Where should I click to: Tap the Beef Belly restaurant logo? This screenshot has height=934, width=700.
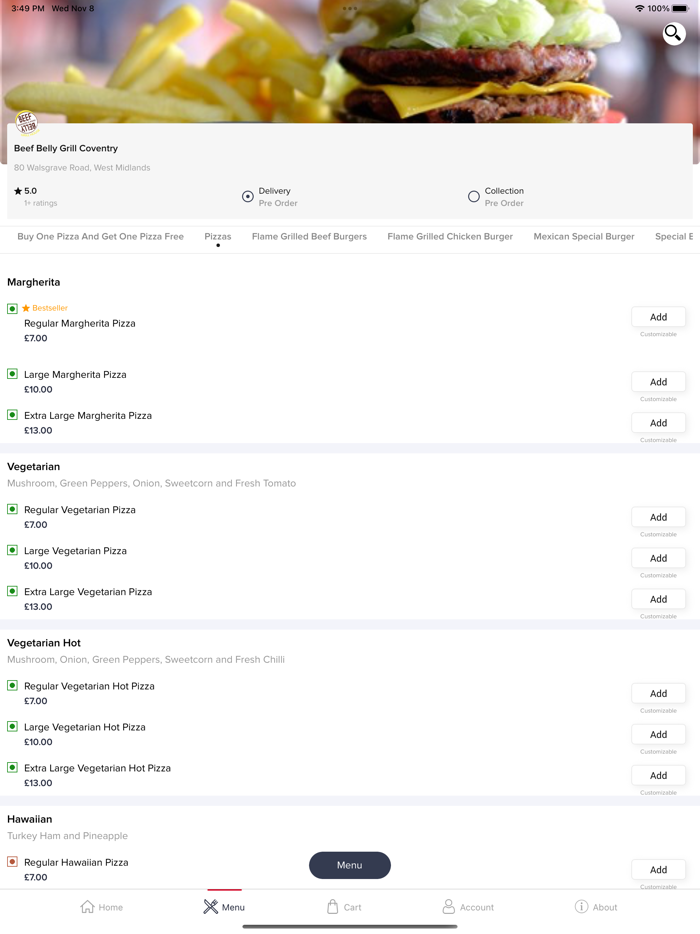(26, 123)
